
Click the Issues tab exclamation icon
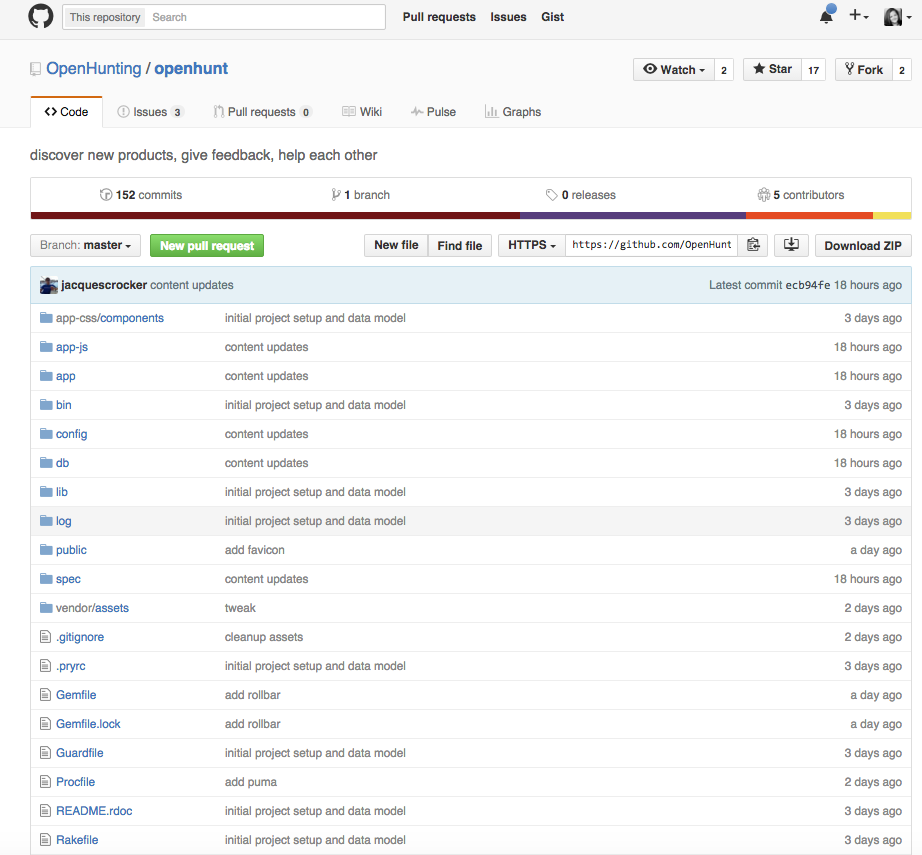point(123,112)
